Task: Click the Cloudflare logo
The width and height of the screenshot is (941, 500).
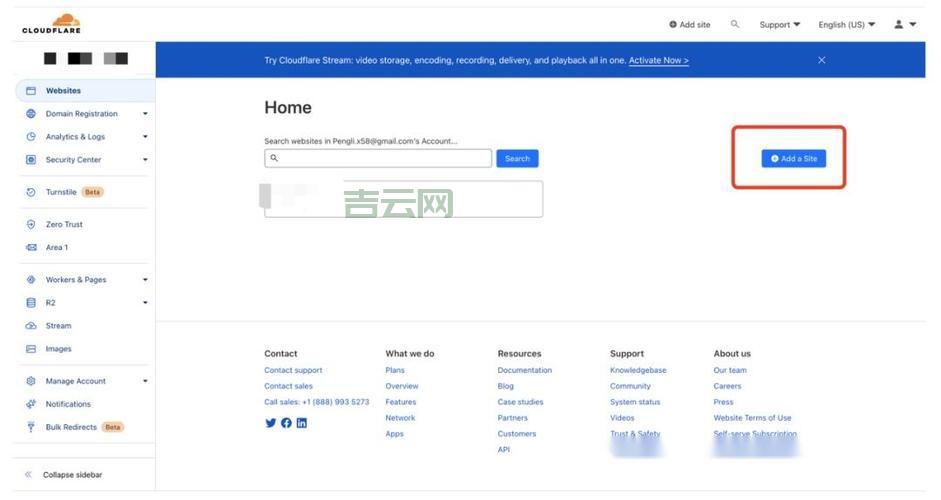Action: 51,24
